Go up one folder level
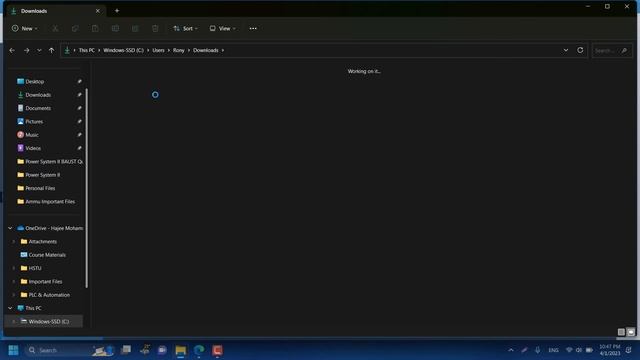 tap(51, 51)
